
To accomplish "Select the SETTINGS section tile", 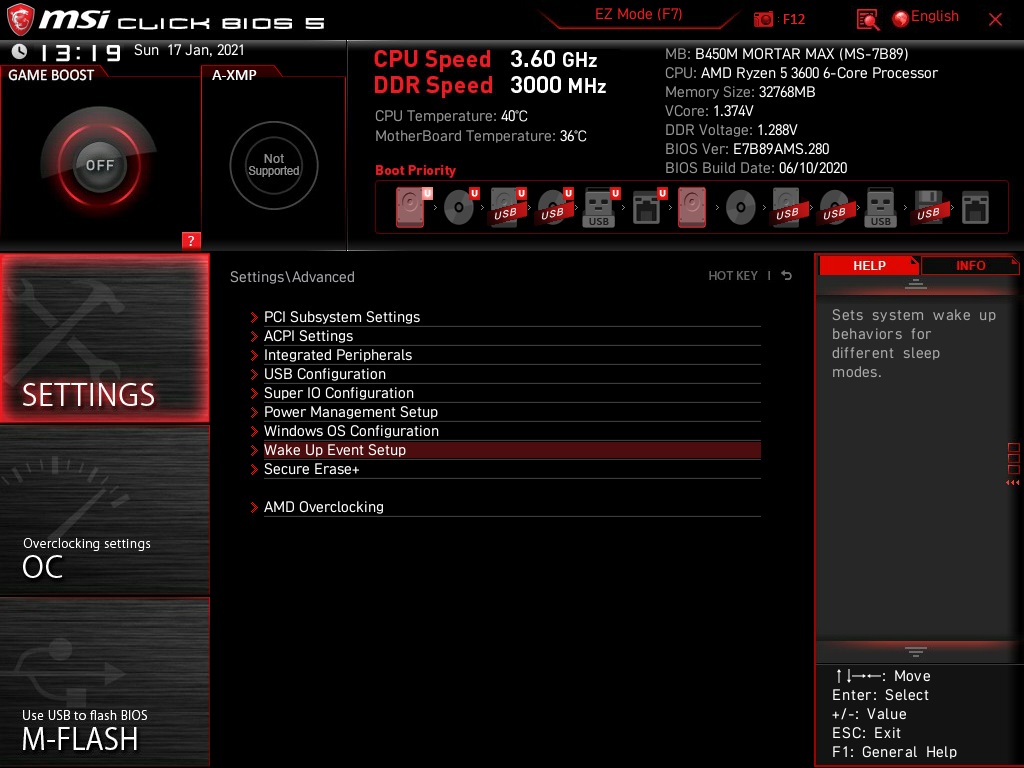I will pyautogui.click(x=104, y=338).
